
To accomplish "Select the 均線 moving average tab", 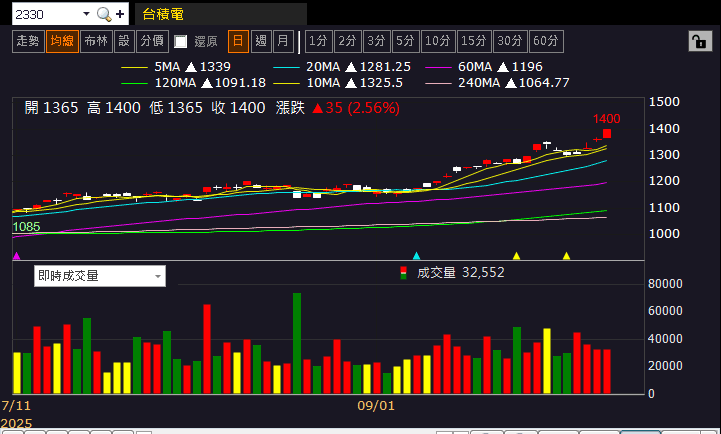I will coord(62,41).
